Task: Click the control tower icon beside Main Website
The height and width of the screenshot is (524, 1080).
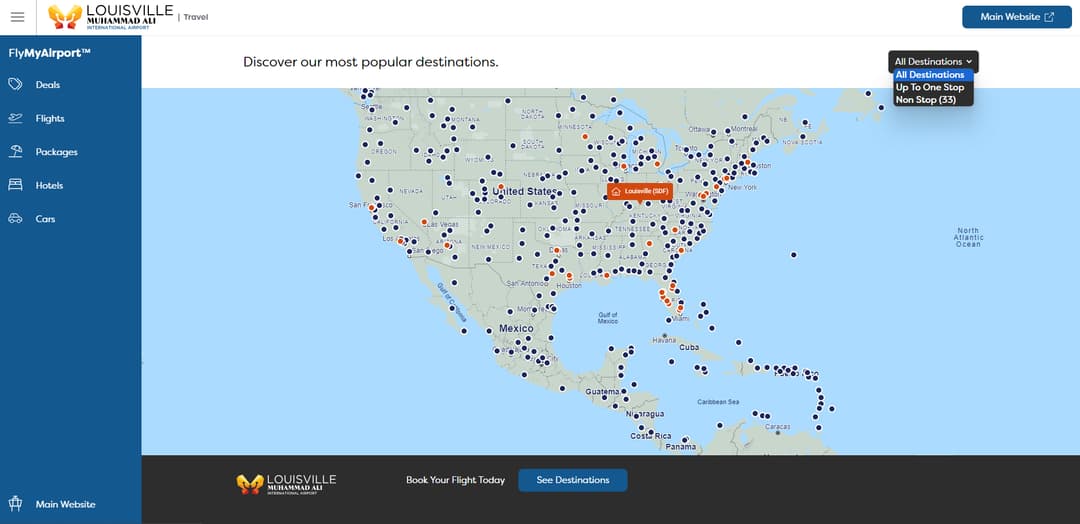Action: click(15, 503)
